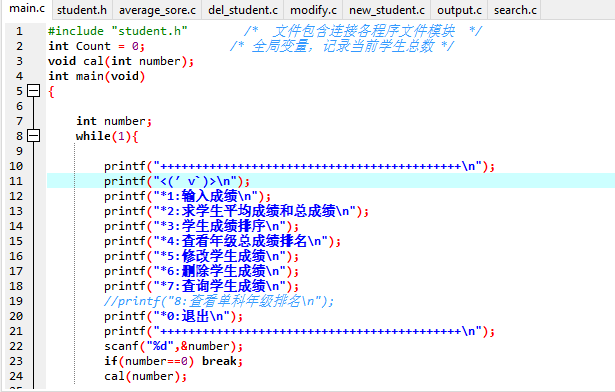Viewport: 615px width, 392px height.
Task: Open the new_student.c tab
Action: click(x=387, y=10)
